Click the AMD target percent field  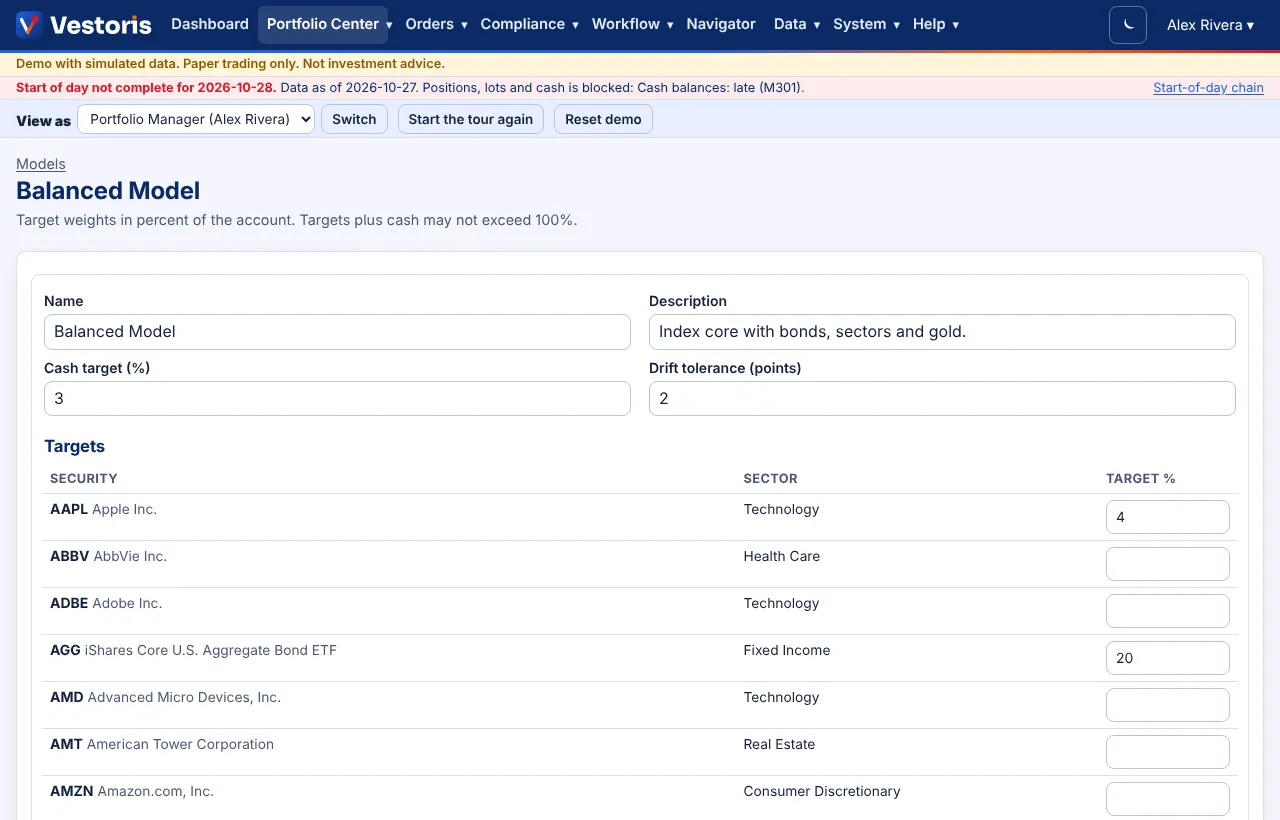1167,705
